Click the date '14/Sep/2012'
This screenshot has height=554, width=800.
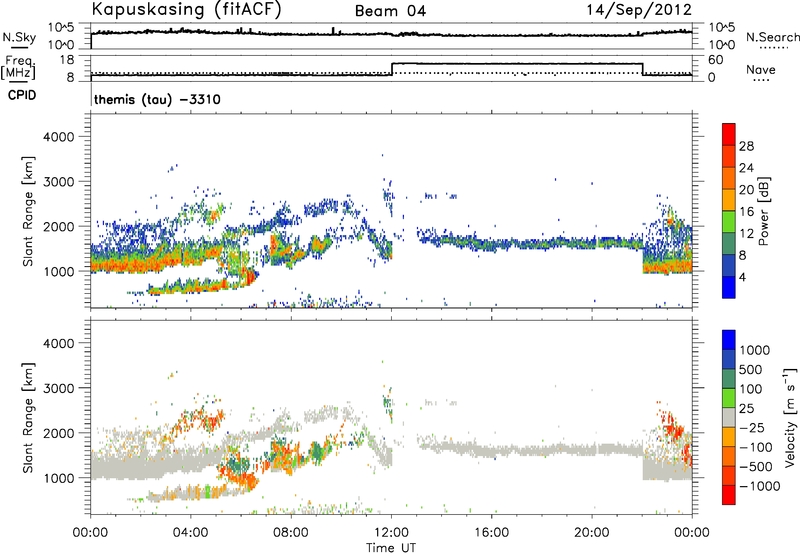point(639,9)
